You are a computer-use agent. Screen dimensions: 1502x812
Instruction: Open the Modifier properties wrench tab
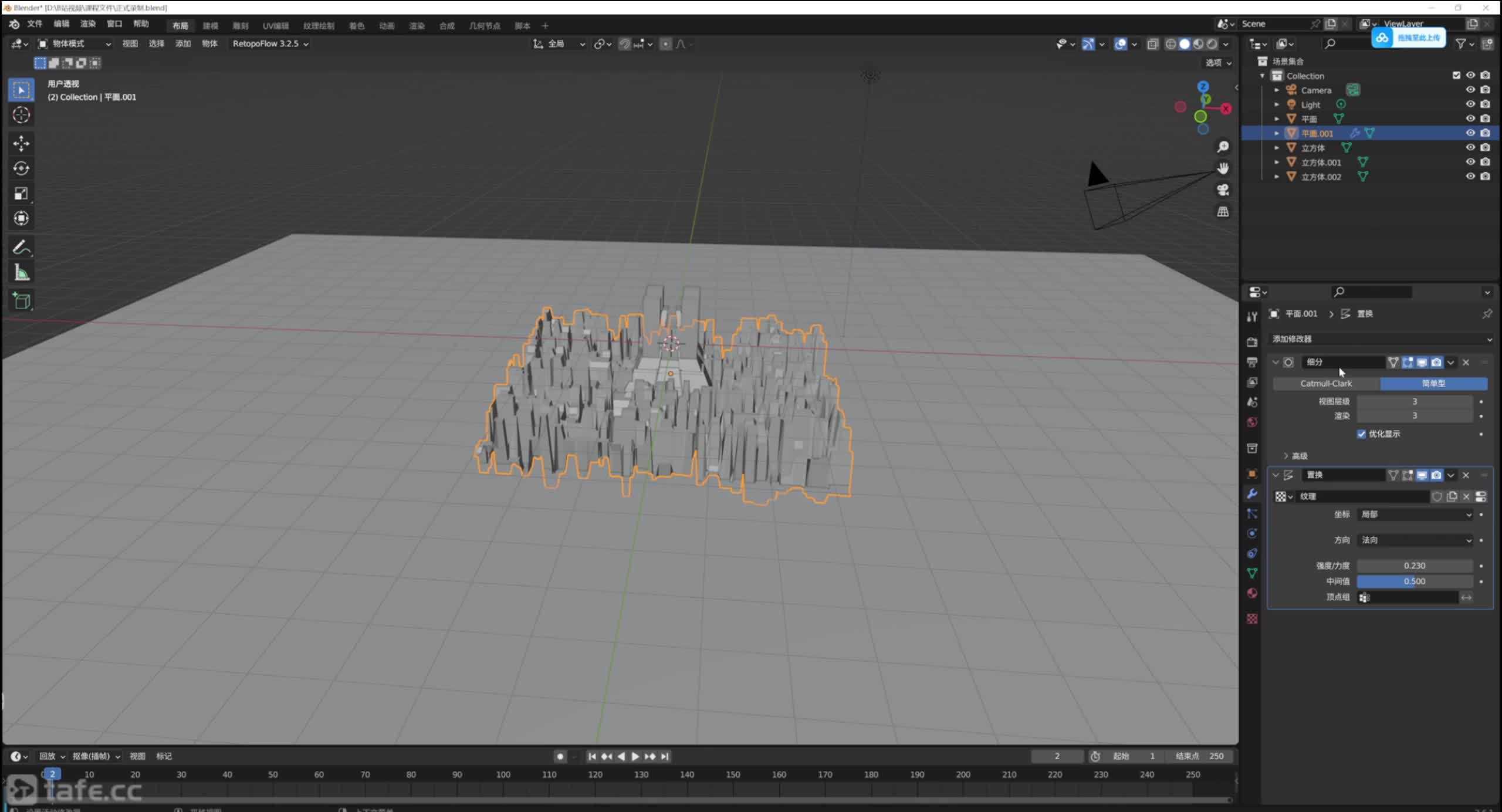coord(1252,494)
